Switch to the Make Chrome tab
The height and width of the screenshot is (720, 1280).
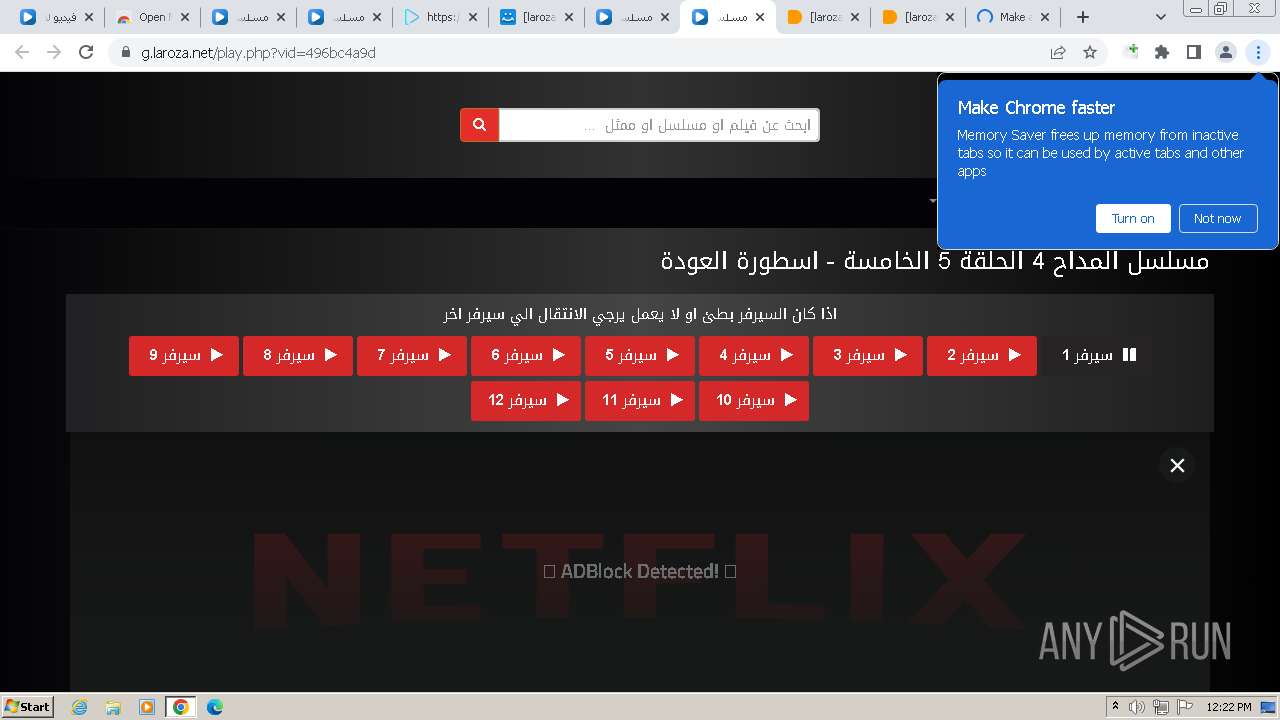tap(1012, 17)
